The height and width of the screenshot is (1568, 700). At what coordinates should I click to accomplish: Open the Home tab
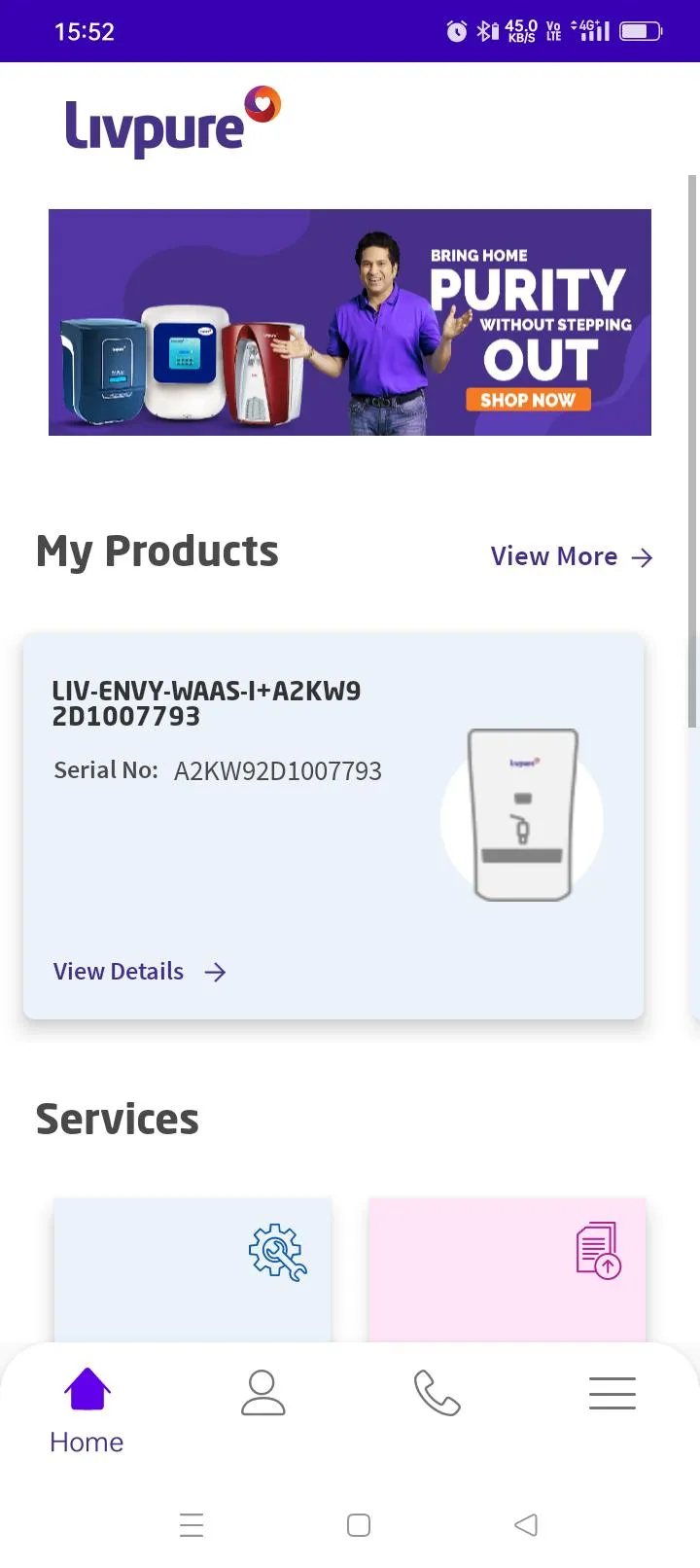pos(87,1410)
